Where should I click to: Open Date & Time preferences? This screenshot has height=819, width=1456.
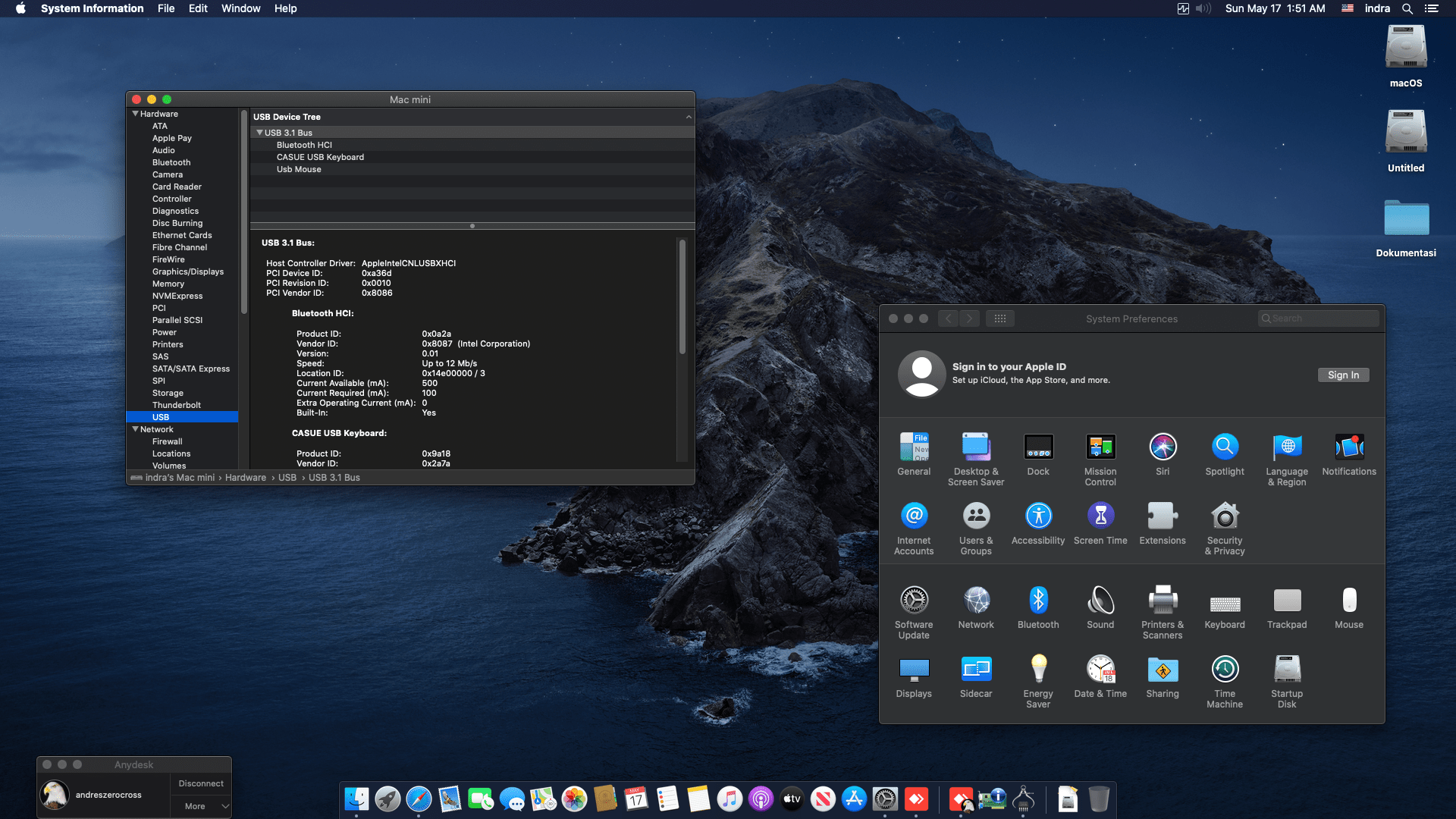point(1100,676)
